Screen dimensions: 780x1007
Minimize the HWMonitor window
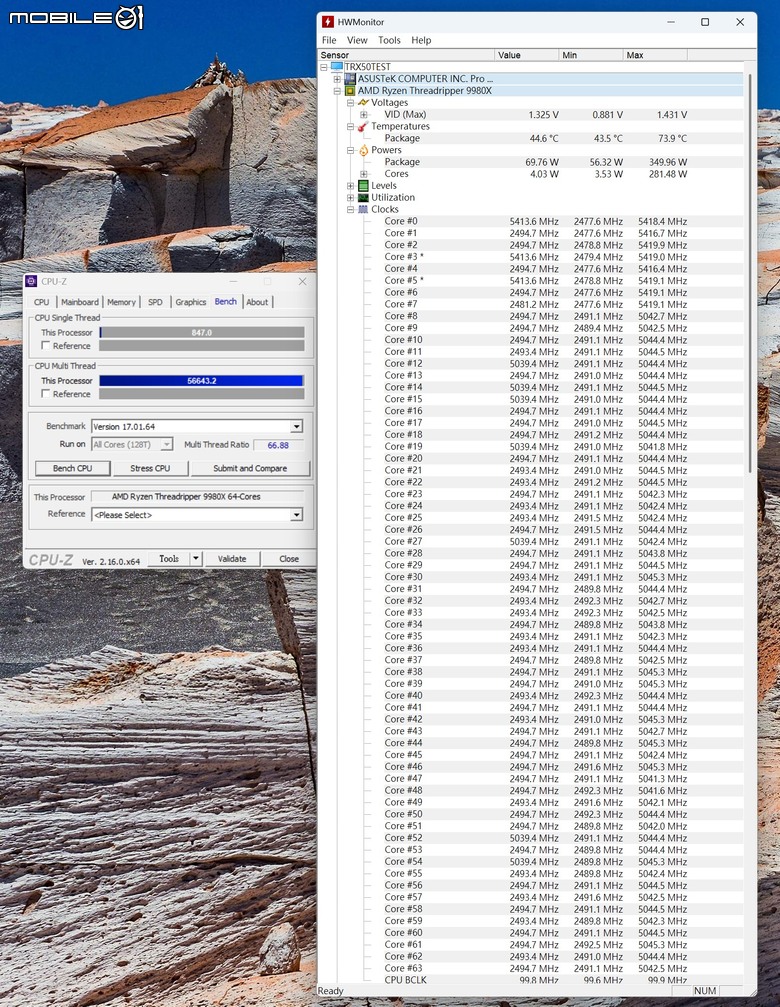tap(671, 22)
